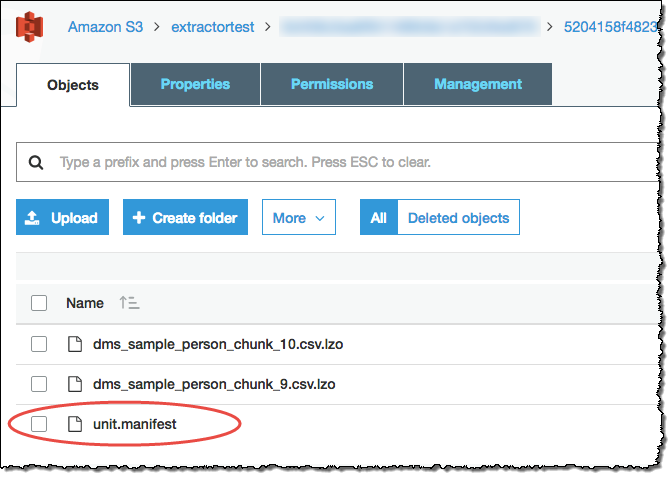Viewport: 672px width, 478px height.
Task: Click the Create folder button
Action: click(185, 217)
